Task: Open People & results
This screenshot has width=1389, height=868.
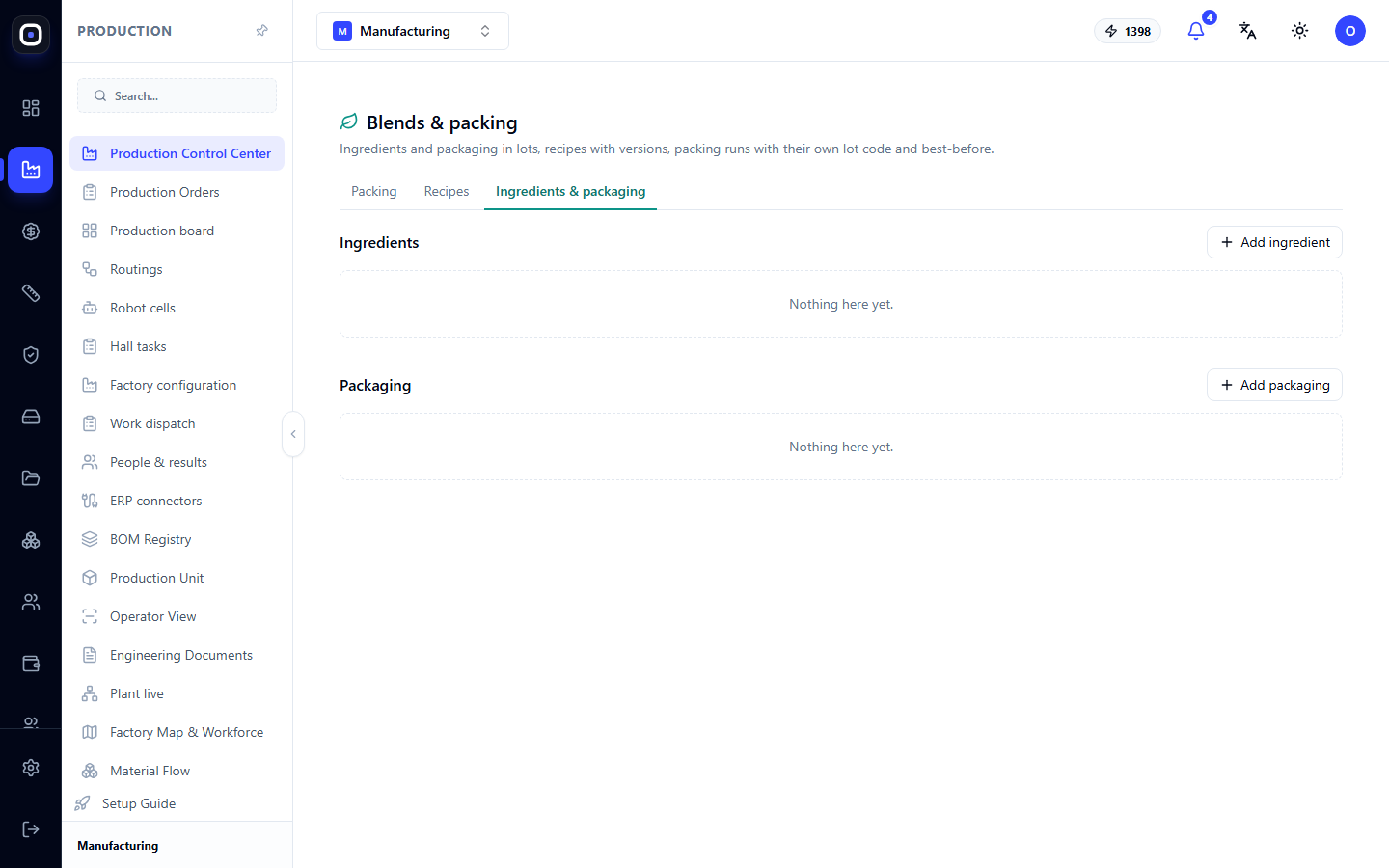Action: click(177, 462)
